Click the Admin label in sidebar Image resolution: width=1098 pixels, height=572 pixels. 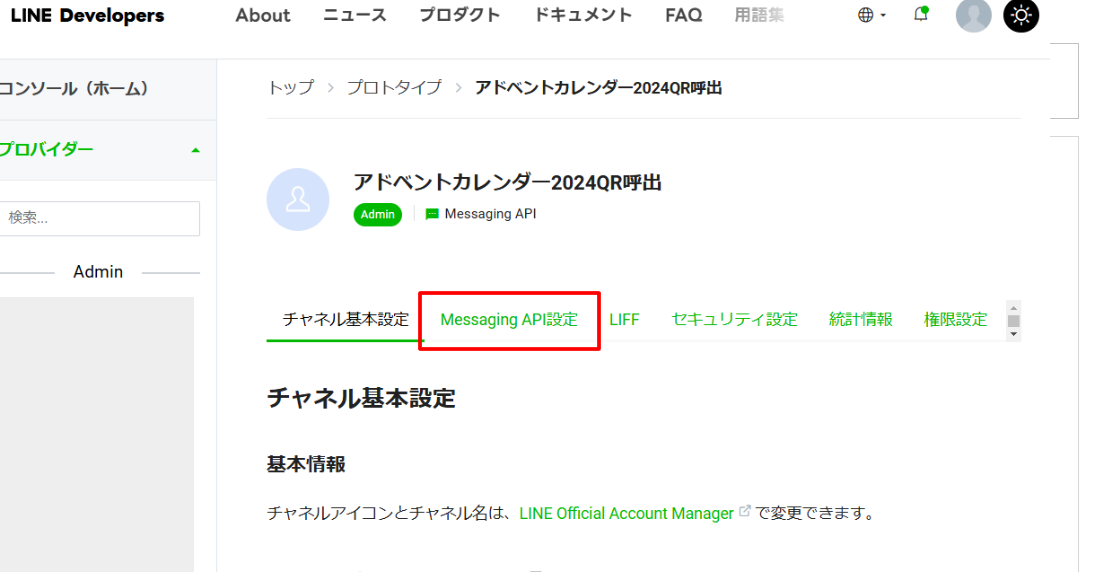coord(98,272)
